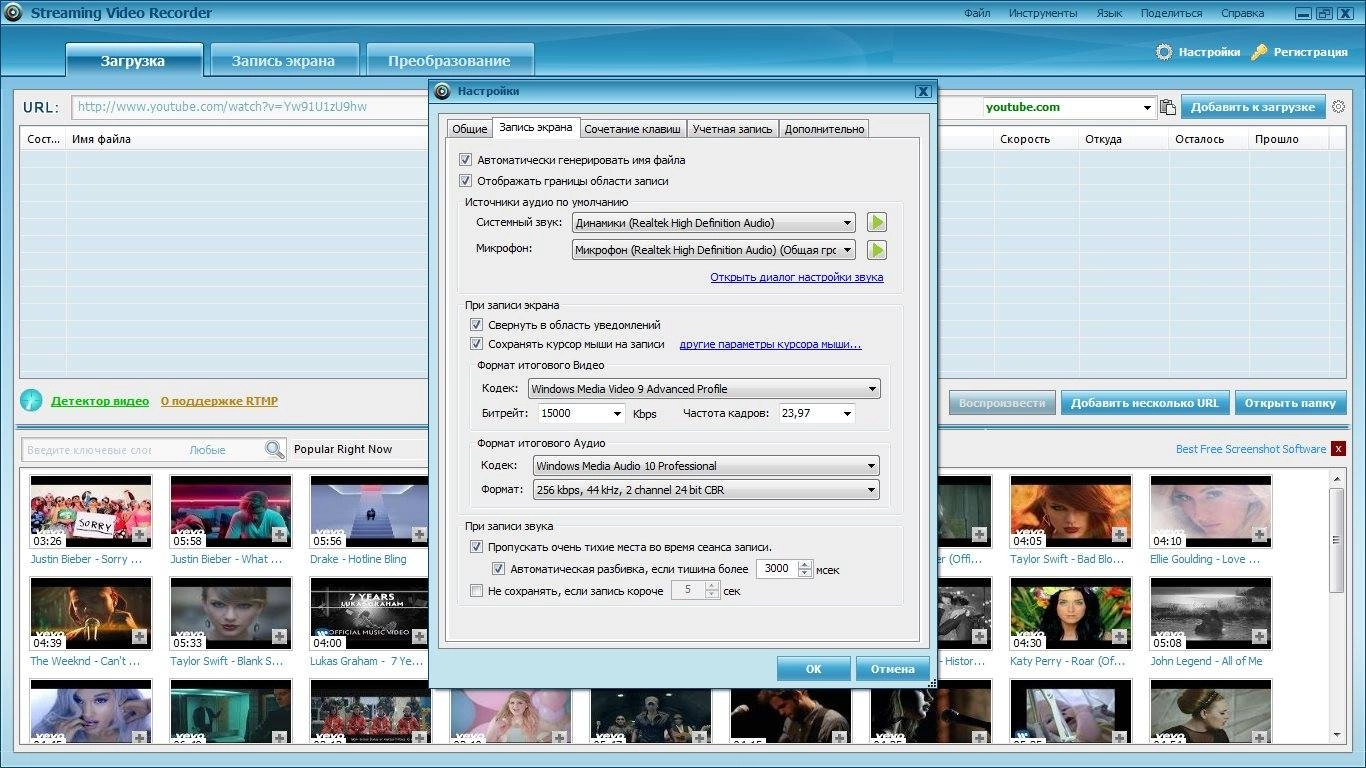Open the Преобразование main tab
This screenshot has width=1366, height=768.
point(449,60)
